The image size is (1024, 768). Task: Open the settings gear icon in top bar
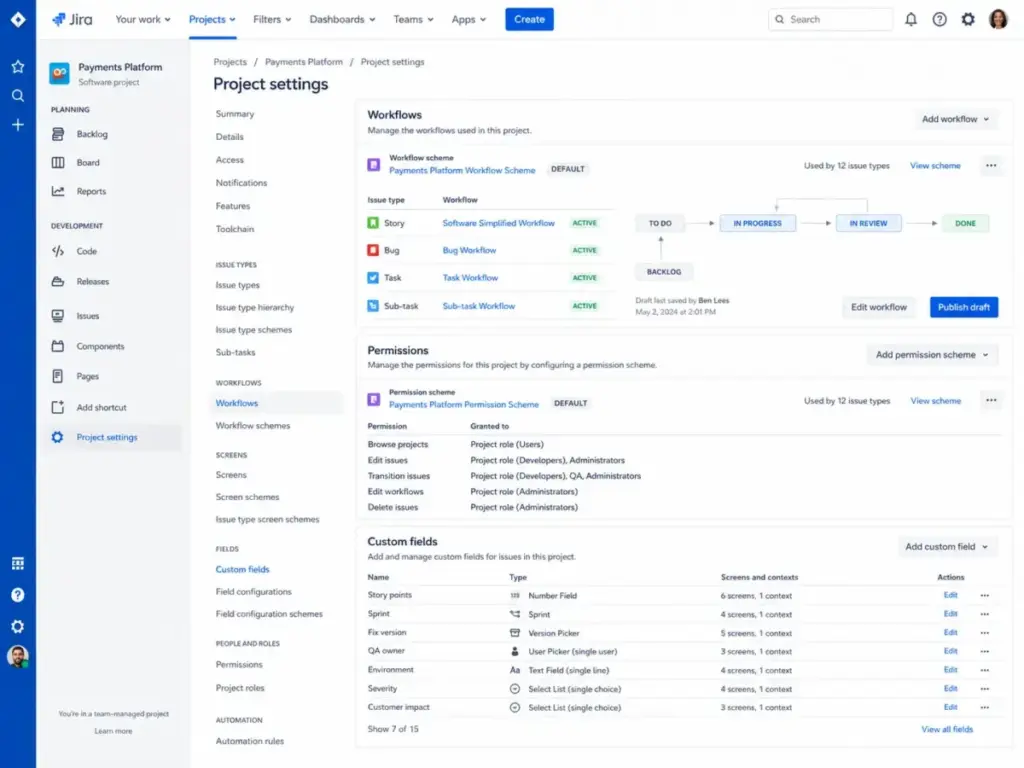coord(968,20)
